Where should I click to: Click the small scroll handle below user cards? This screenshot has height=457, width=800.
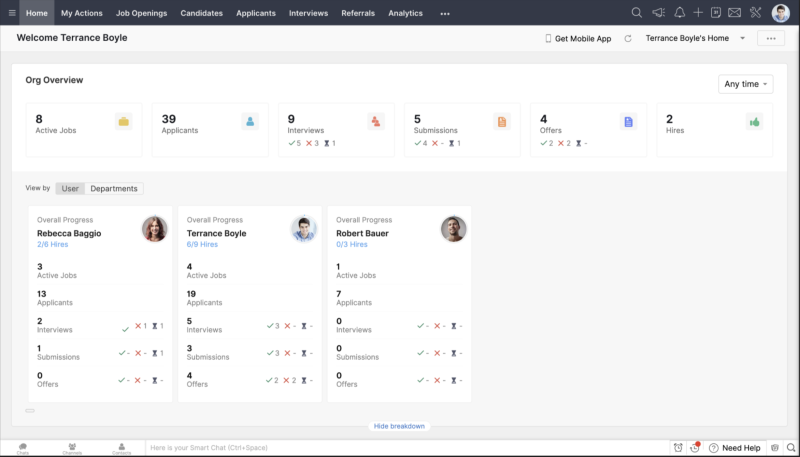click(30, 411)
